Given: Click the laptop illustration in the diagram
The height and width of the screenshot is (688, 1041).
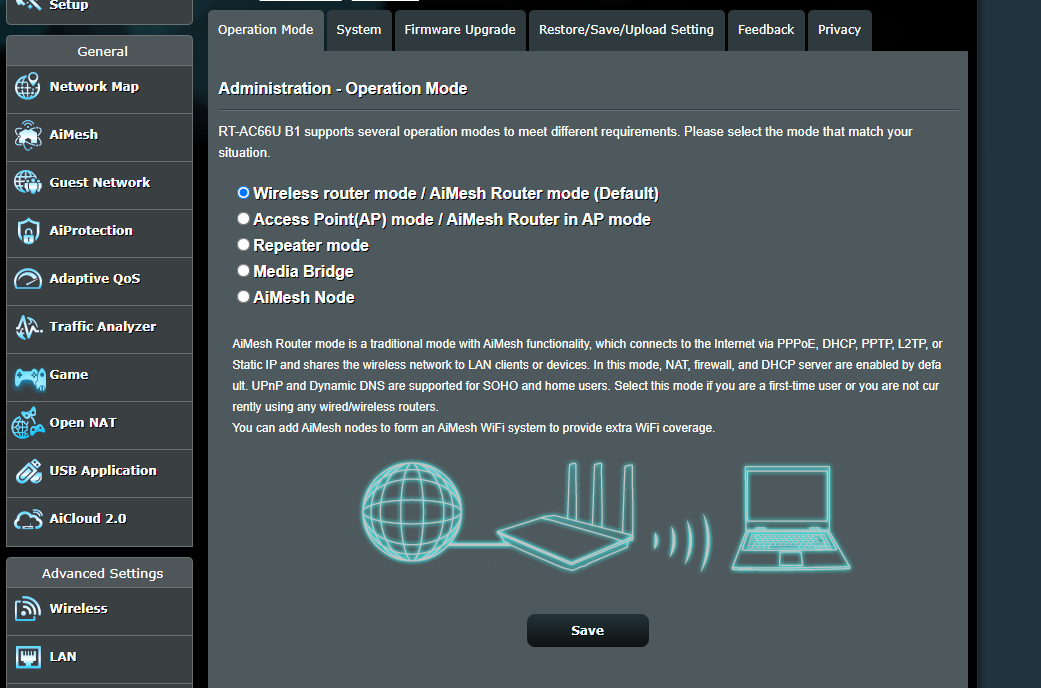Looking at the screenshot, I should click(791, 518).
